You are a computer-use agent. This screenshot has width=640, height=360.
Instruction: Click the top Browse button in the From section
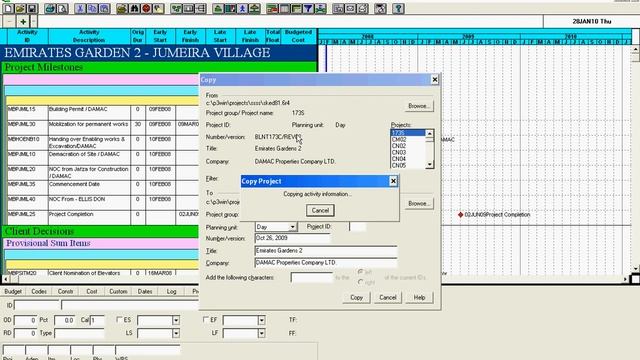[419, 106]
